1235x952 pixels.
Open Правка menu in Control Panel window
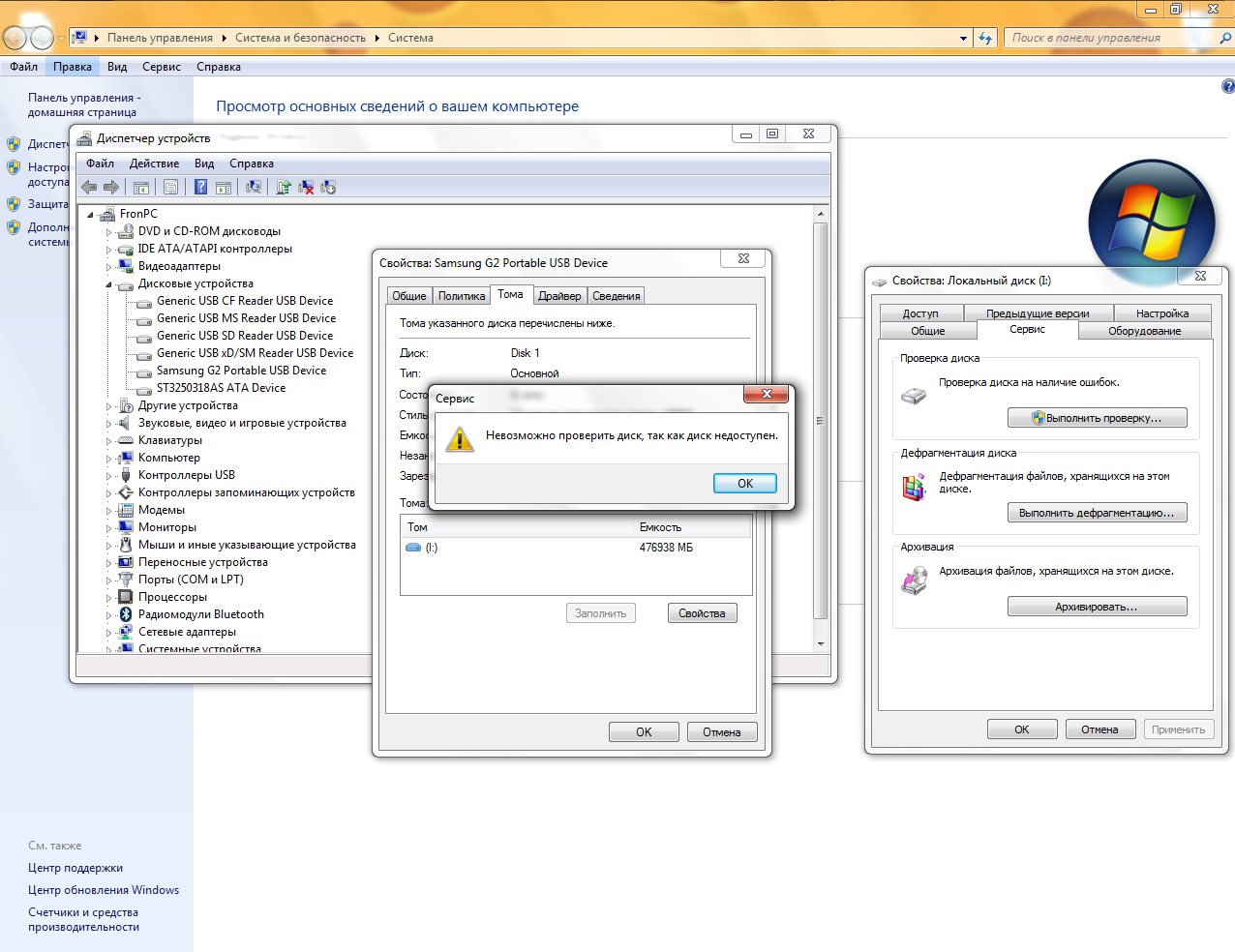click(x=73, y=67)
